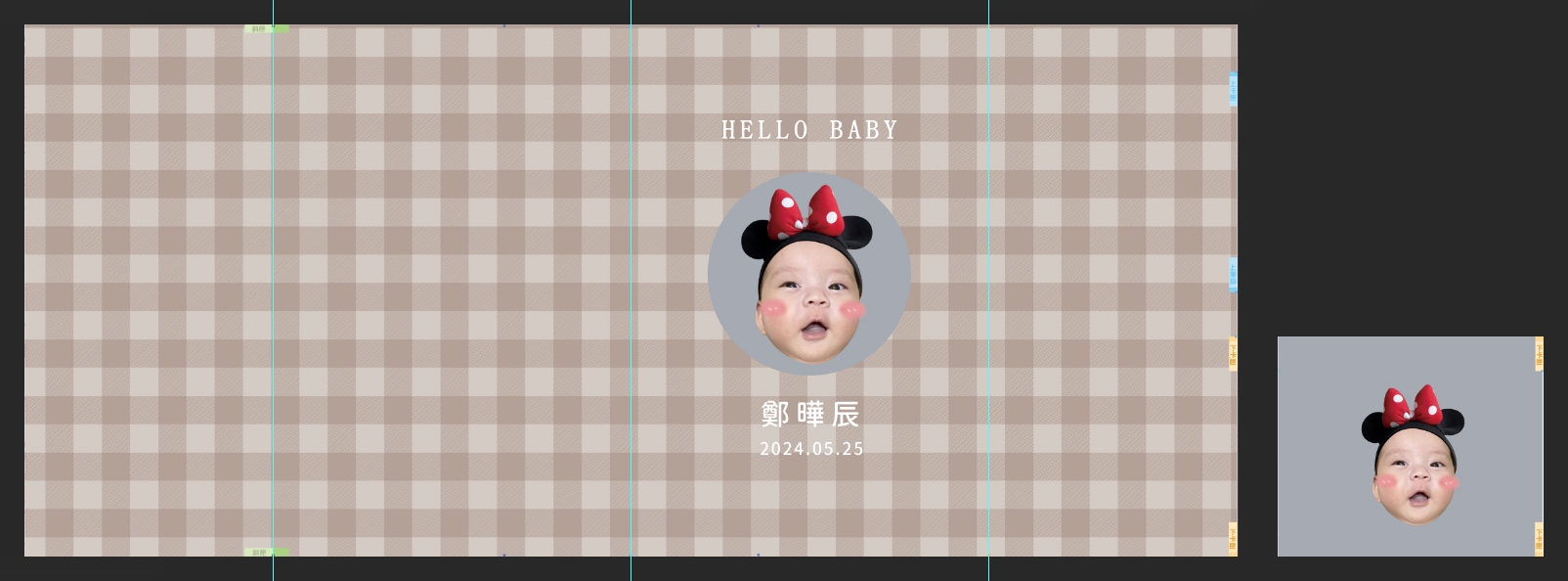This screenshot has width=1568, height=581.
Task: Click the name text 鄭曄辰
Action: 810,415
